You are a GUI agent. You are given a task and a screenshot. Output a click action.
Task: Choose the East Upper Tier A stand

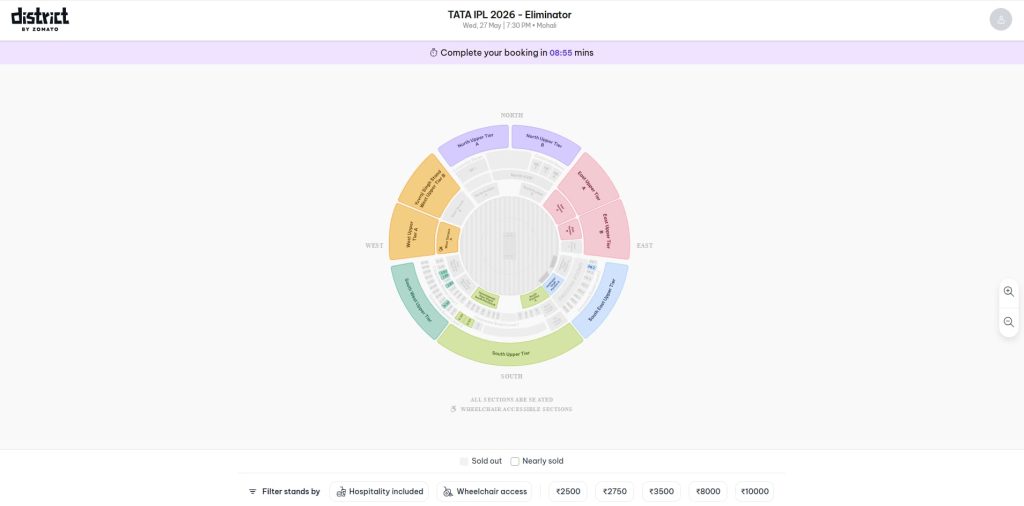588,183
